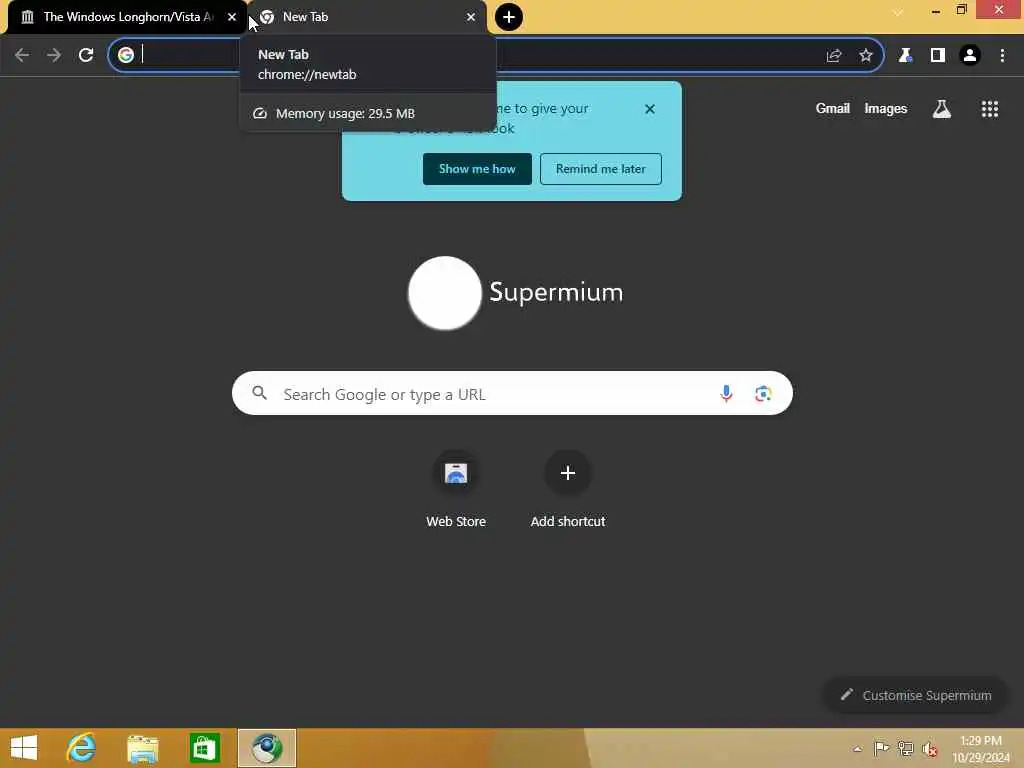Open Search Labs flask icon on page

click(x=941, y=108)
